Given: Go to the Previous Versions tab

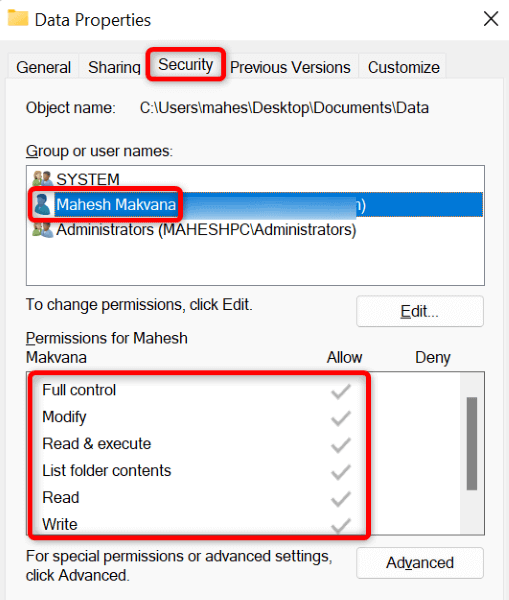Looking at the screenshot, I should coord(290,67).
